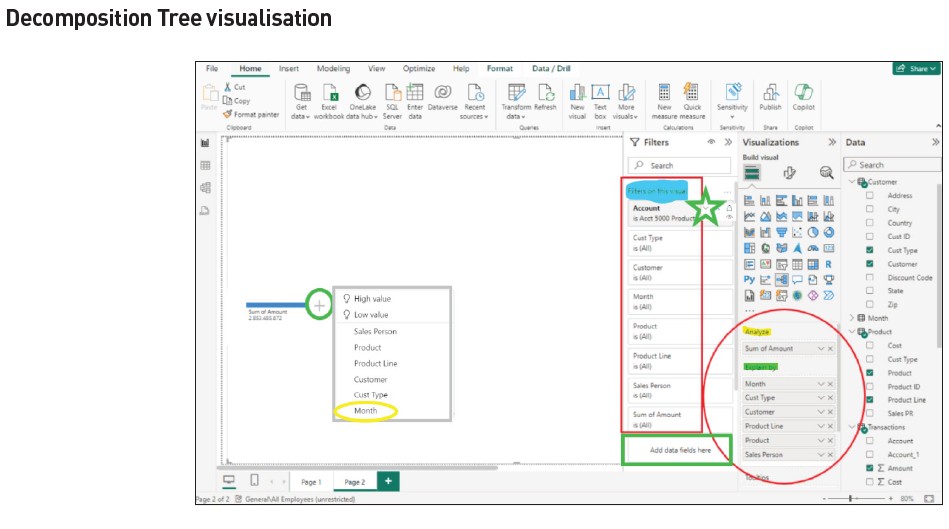Open the Copilot ribbon icon
Screen dimensions: 949x529
coord(803,93)
